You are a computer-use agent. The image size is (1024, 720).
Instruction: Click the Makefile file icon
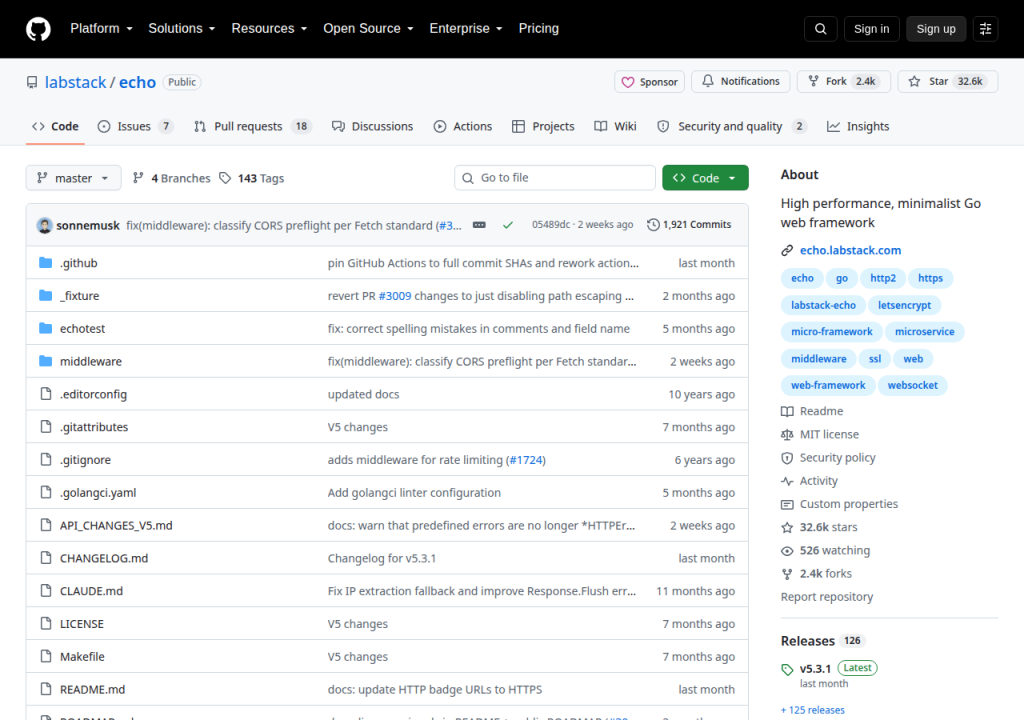click(46, 656)
